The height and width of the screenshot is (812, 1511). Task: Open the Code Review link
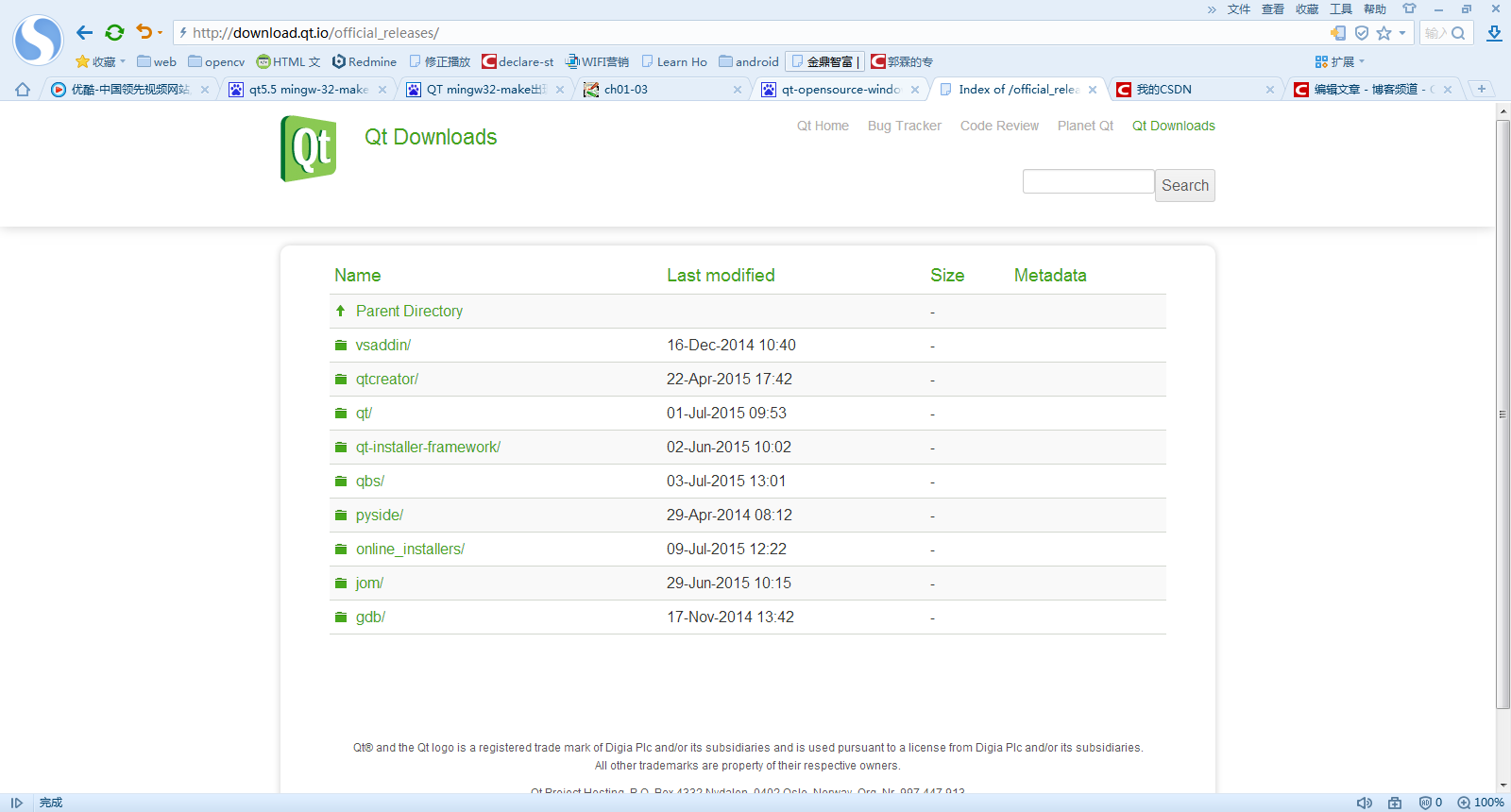[x=999, y=126]
